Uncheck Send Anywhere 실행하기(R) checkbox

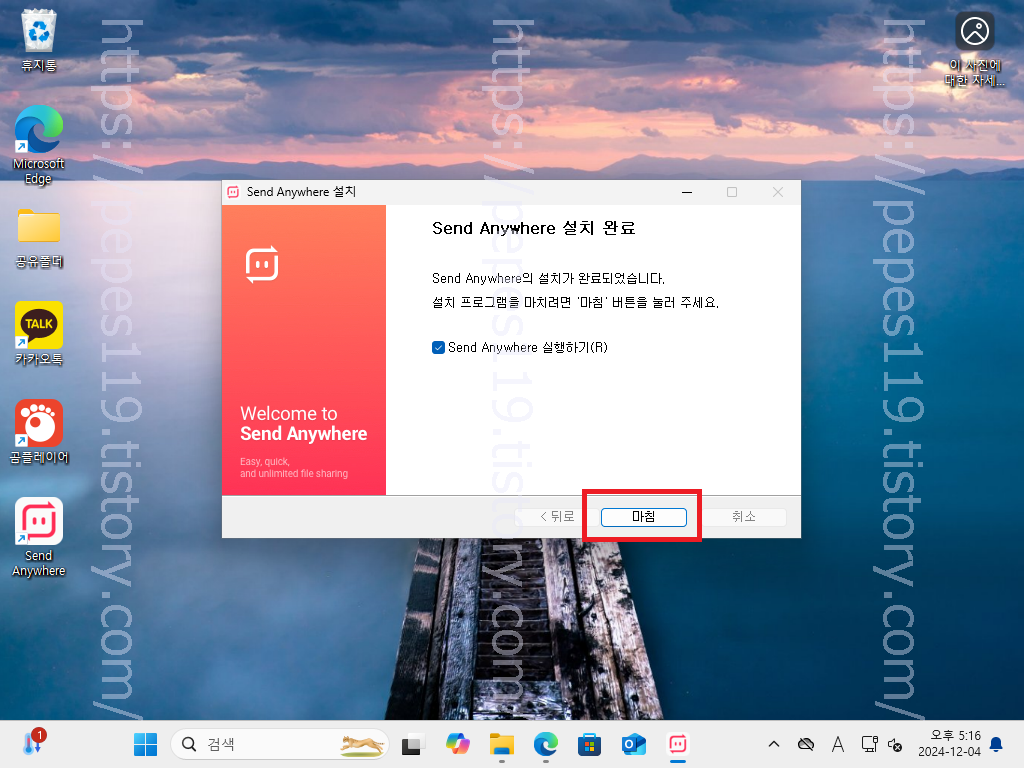point(438,347)
